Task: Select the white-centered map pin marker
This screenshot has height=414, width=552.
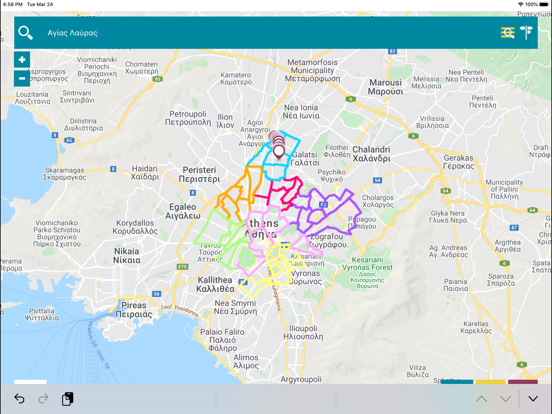Action: (279, 152)
